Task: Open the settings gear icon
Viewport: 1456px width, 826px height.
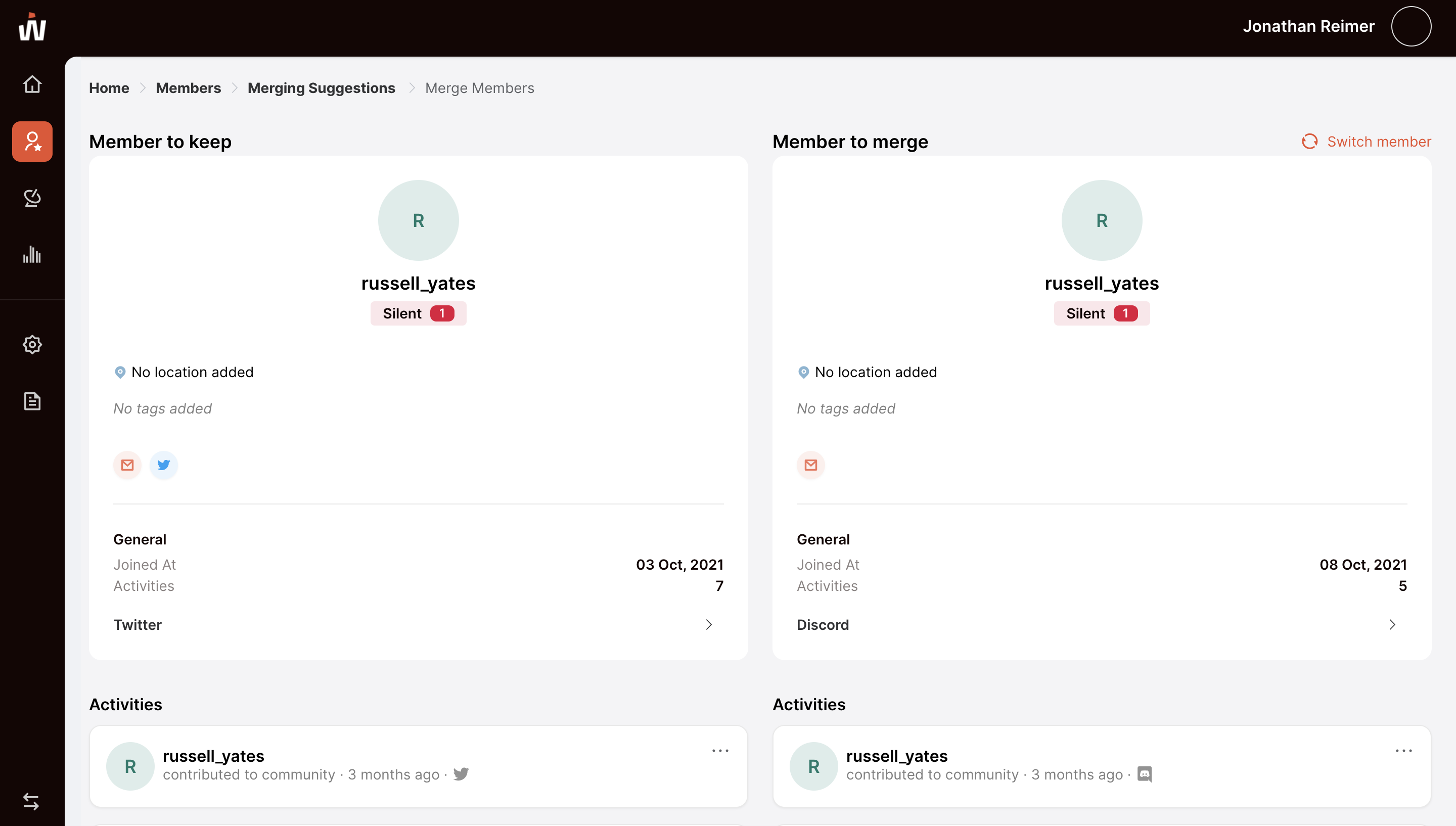Action: pyautogui.click(x=32, y=344)
